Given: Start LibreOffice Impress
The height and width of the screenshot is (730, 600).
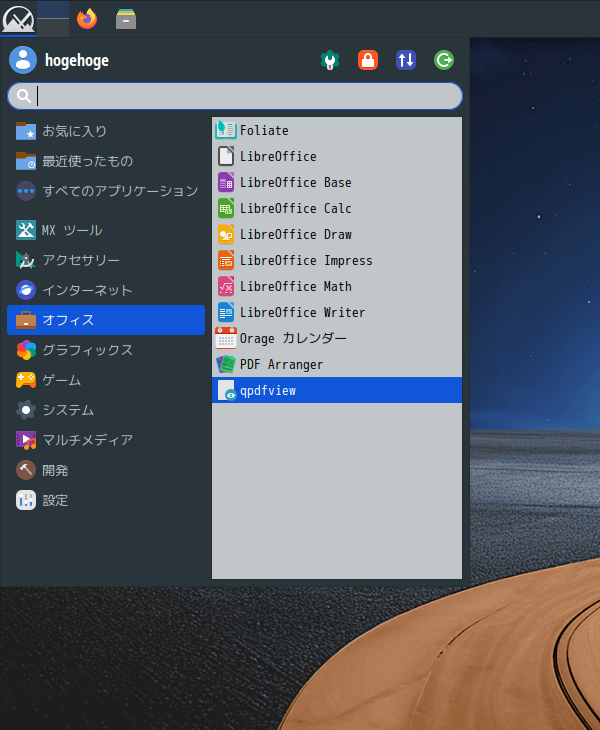Looking at the screenshot, I should [x=305, y=260].
